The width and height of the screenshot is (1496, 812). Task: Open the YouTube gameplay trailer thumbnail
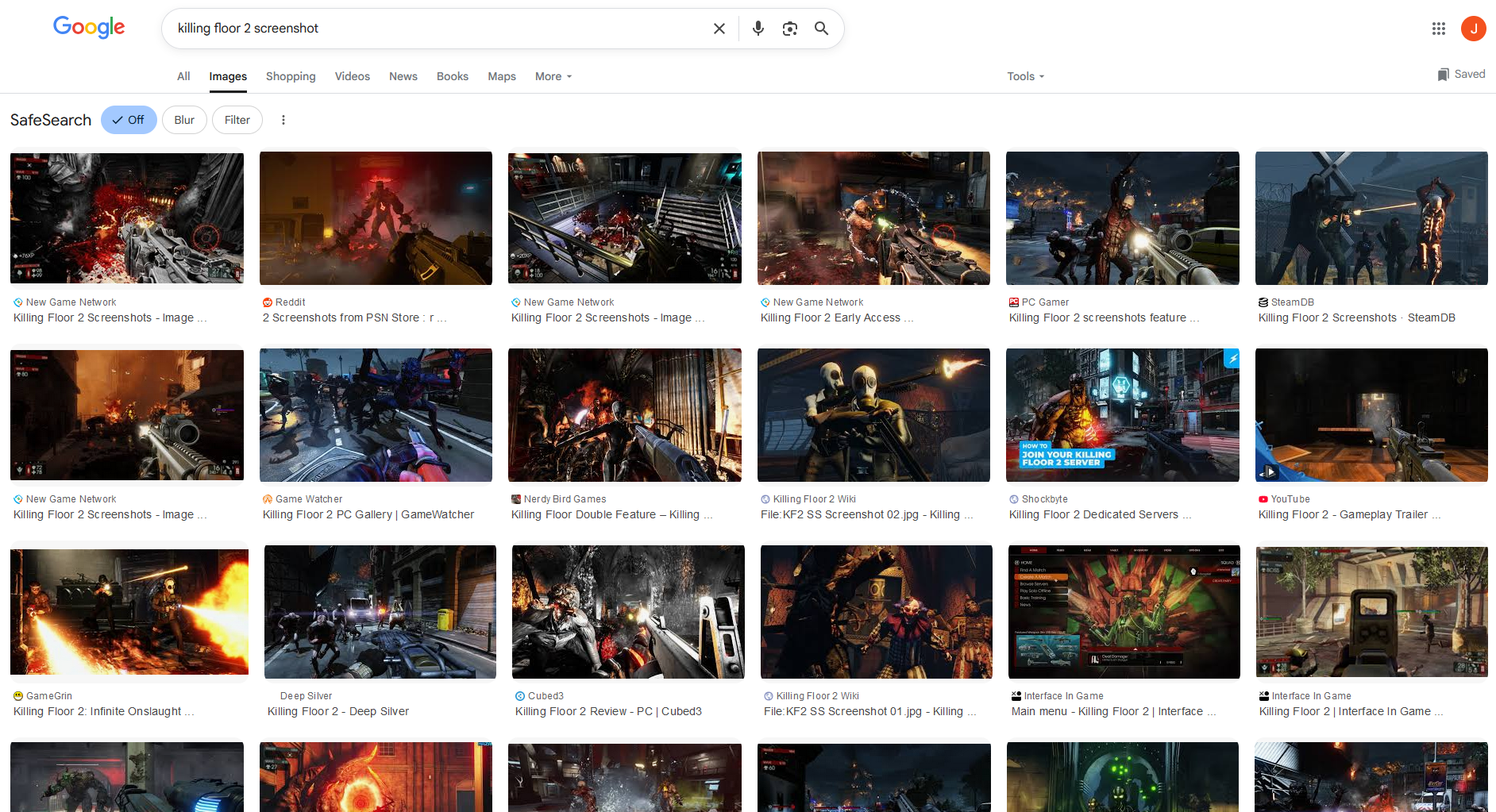coord(1371,415)
